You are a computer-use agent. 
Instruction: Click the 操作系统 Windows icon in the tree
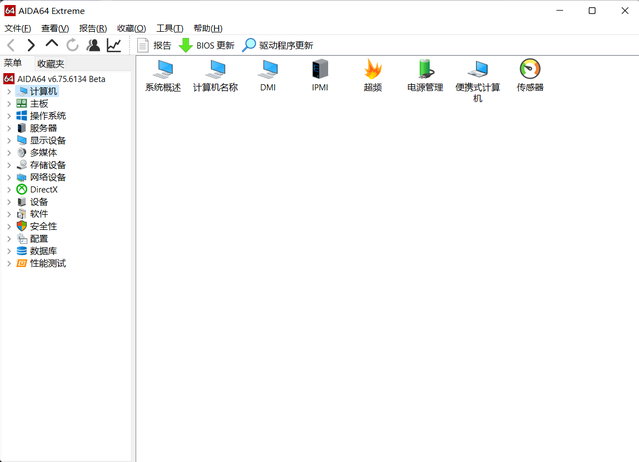22,116
